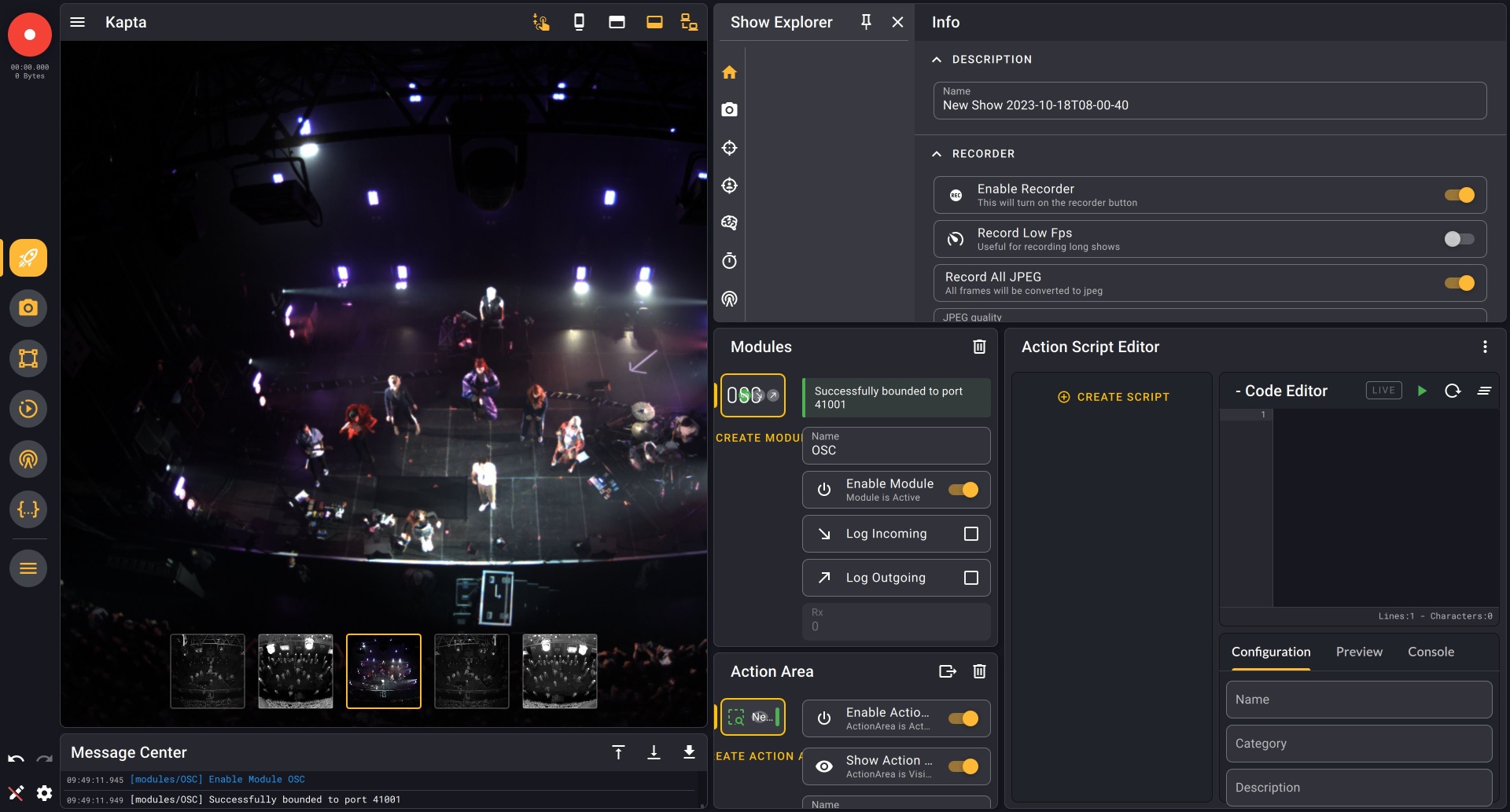This screenshot has height=812, width=1510.
Task: Check the Log Outgoing checkbox
Action: [x=971, y=578]
